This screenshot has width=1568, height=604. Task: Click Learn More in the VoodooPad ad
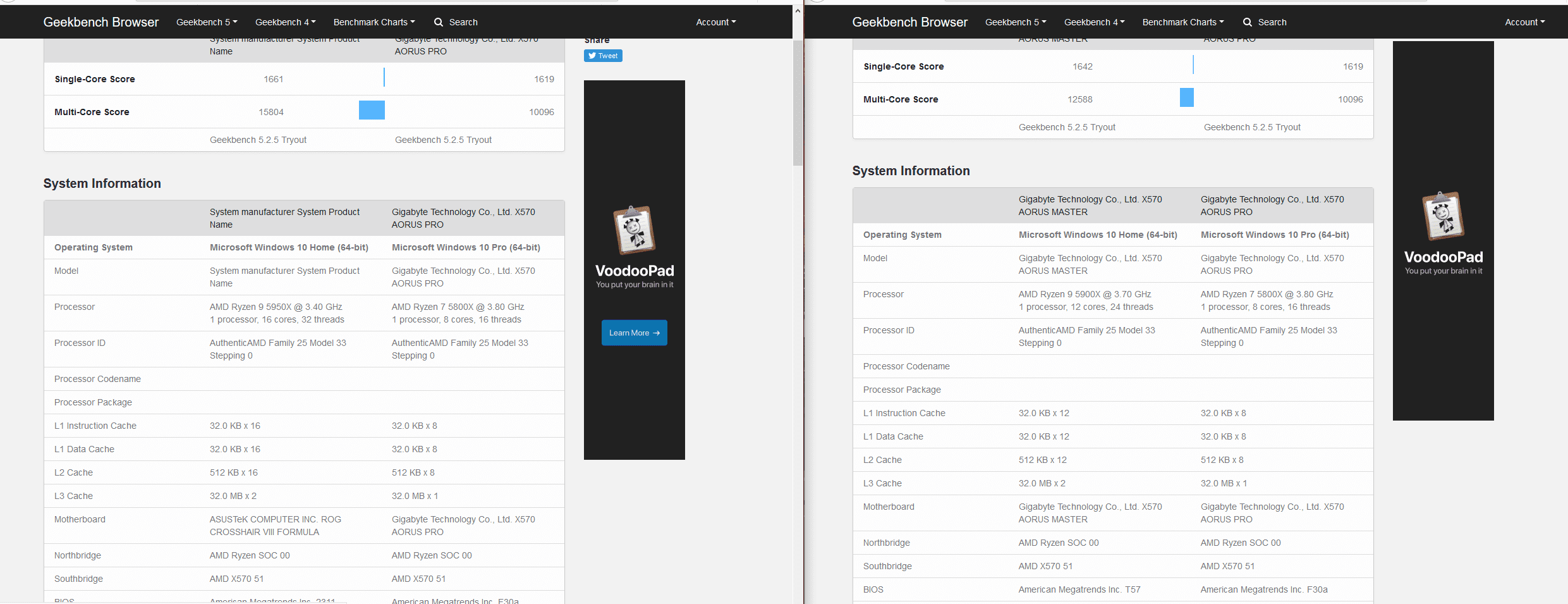tap(635, 333)
